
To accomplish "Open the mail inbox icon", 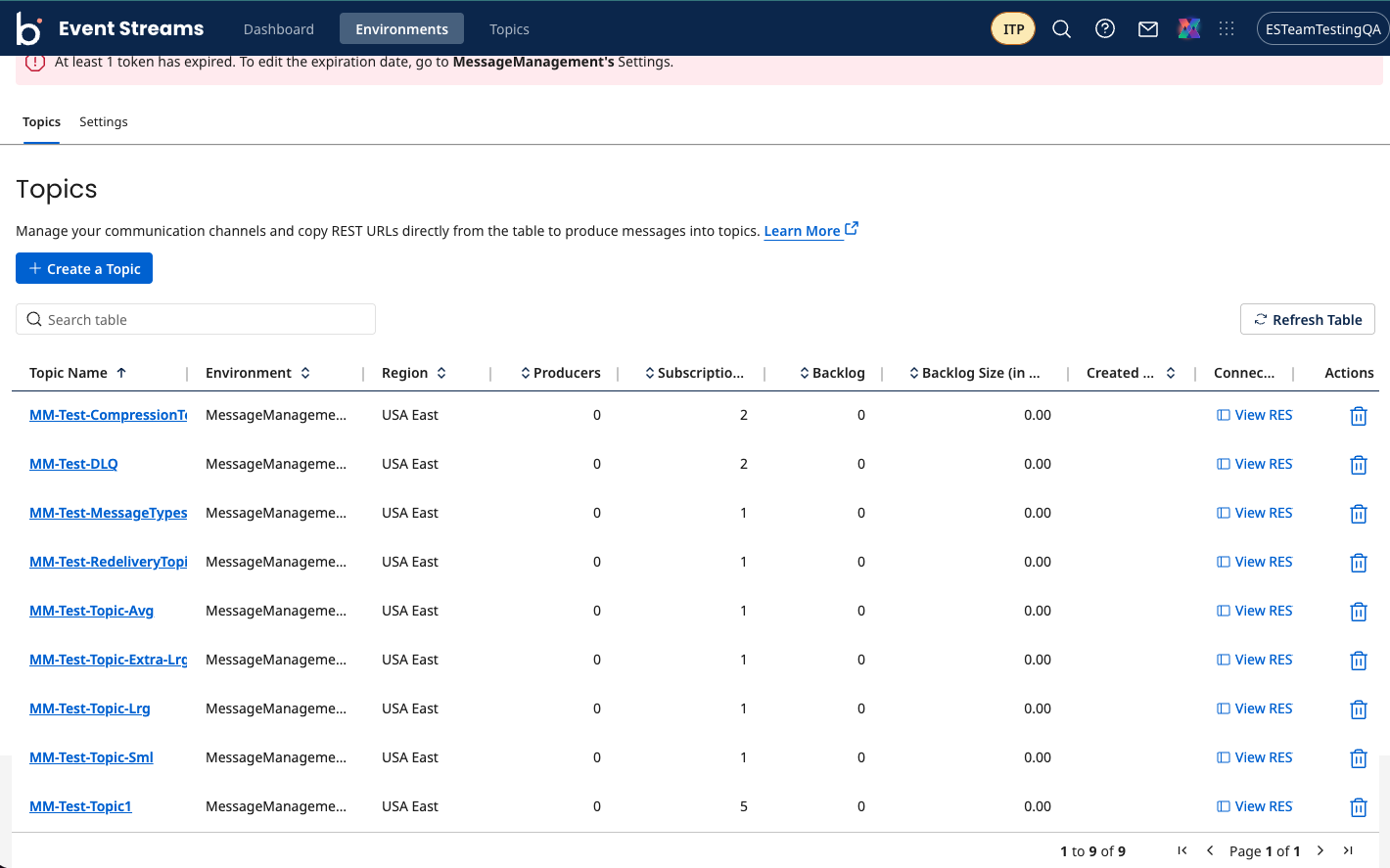I will (1148, 29).
